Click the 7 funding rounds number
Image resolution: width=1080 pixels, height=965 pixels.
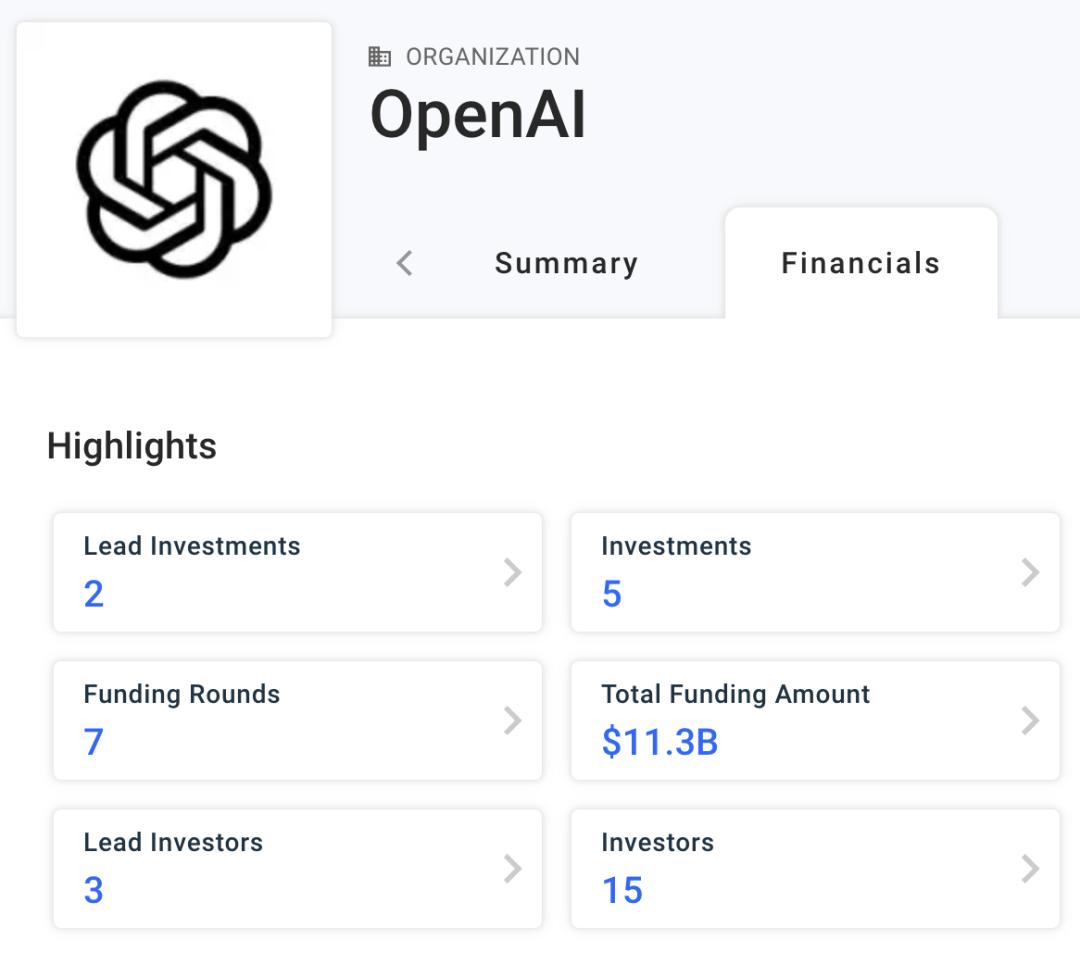(x=94, y=742)
